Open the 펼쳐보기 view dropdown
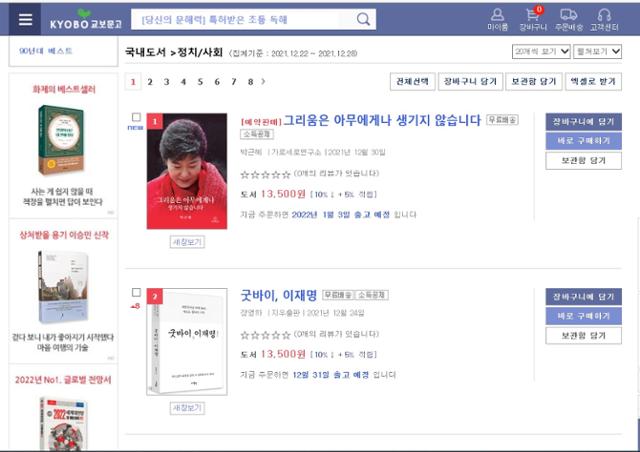Image resolution: width=640 pixels, height=452 pixels. pos(597,51)
